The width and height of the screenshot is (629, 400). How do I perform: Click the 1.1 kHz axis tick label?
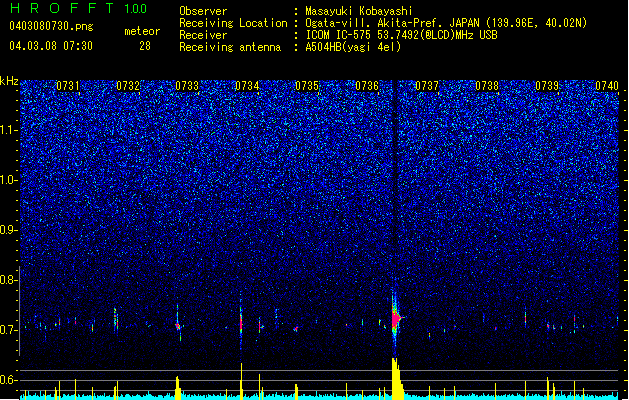(9, 130)
